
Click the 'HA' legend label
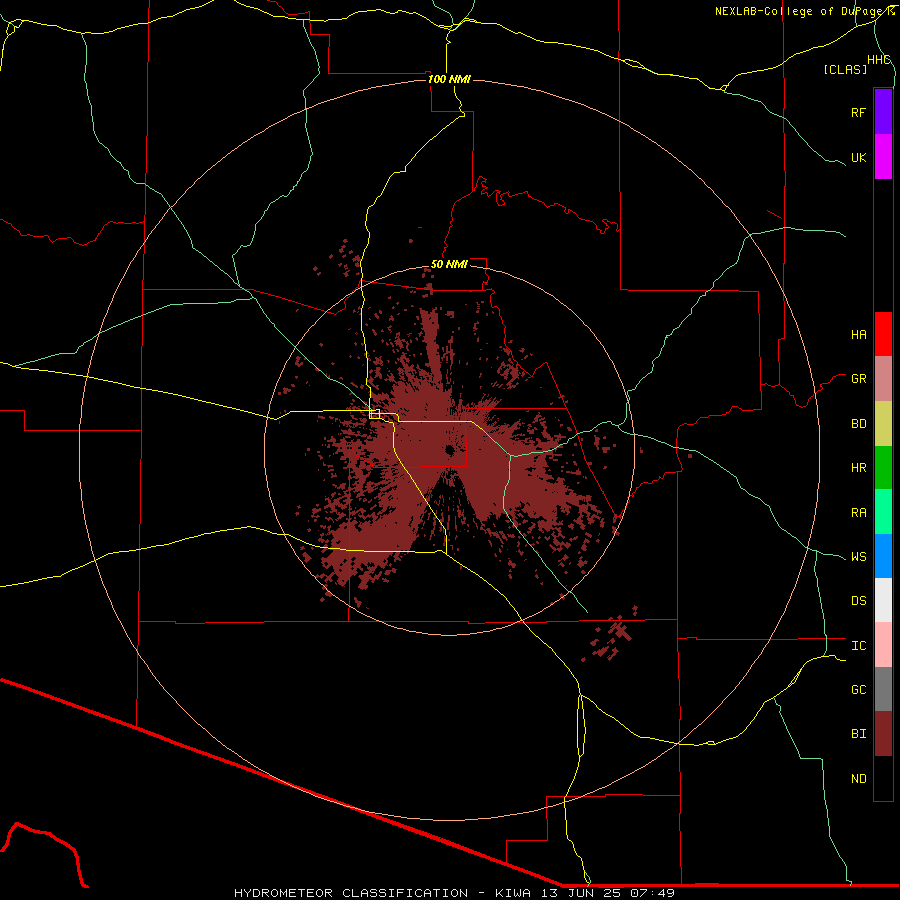[858, 334]
